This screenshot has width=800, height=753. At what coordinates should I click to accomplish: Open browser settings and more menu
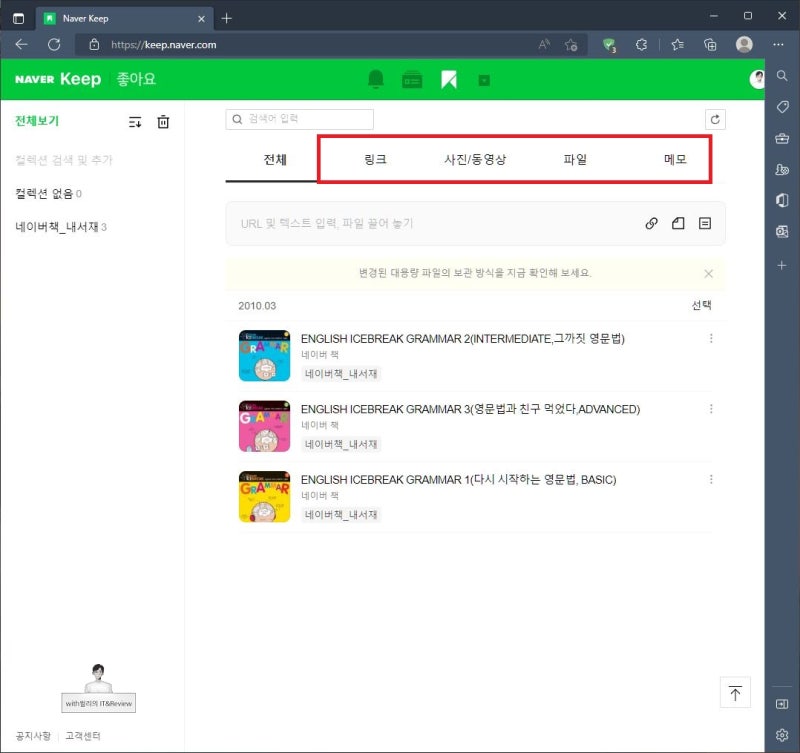pyautogui.click(x=778, y=44)
